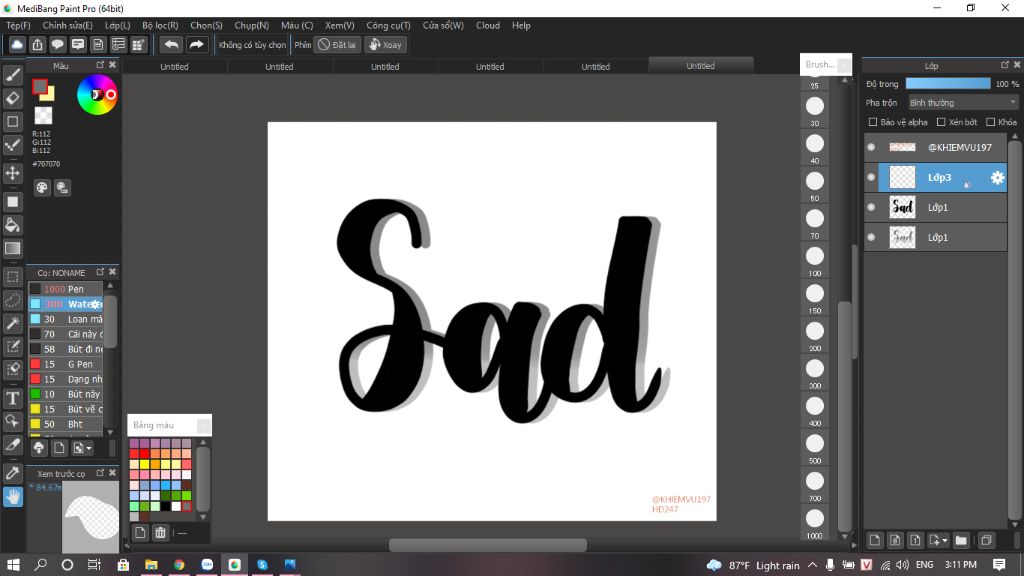Screen dimensions: 1024x576
Task: Select the Divide/knife tool
Action: click(x=12, y=445)
